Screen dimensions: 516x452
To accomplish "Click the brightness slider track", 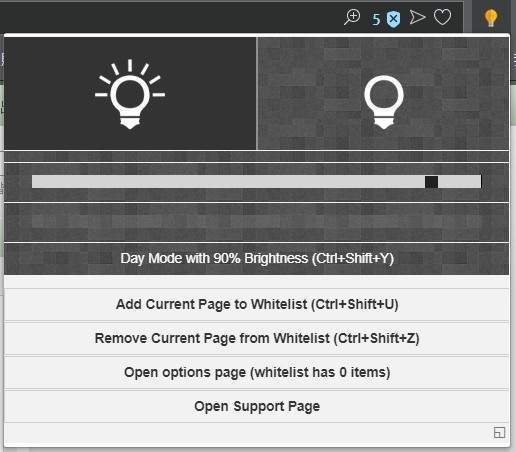I will pyautogui.click(x=257, y=182).
